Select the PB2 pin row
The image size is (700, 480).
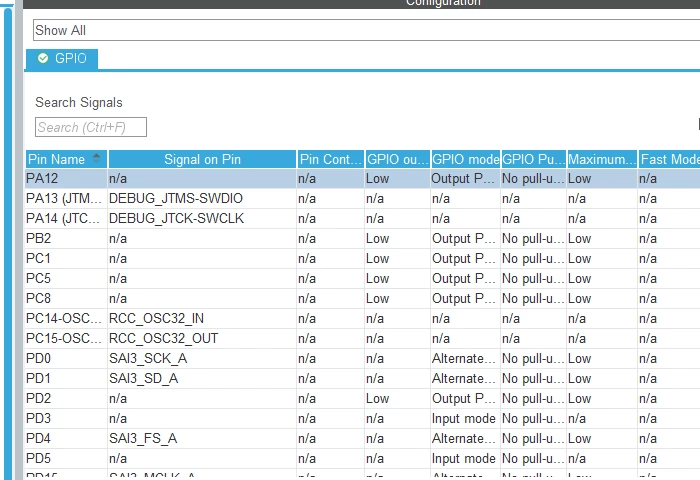(362, 238)
